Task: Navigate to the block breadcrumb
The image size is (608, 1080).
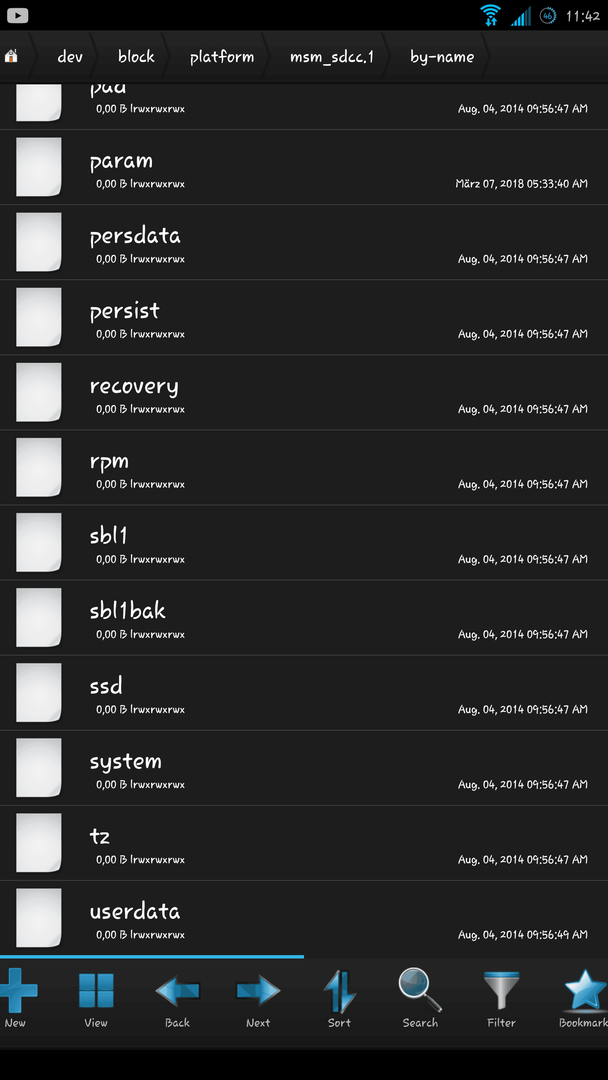Action: pyautogui.click(x=136, y=56)
